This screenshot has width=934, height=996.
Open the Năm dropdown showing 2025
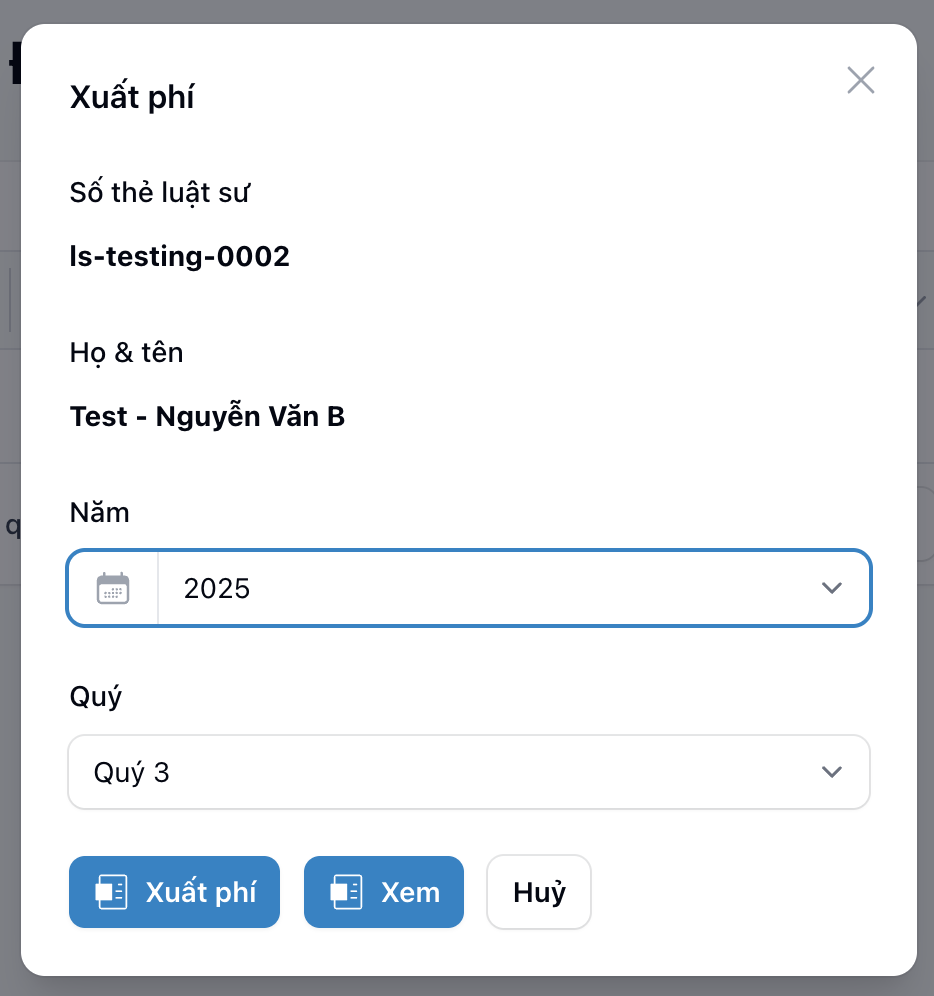click(x=468, y=588)
